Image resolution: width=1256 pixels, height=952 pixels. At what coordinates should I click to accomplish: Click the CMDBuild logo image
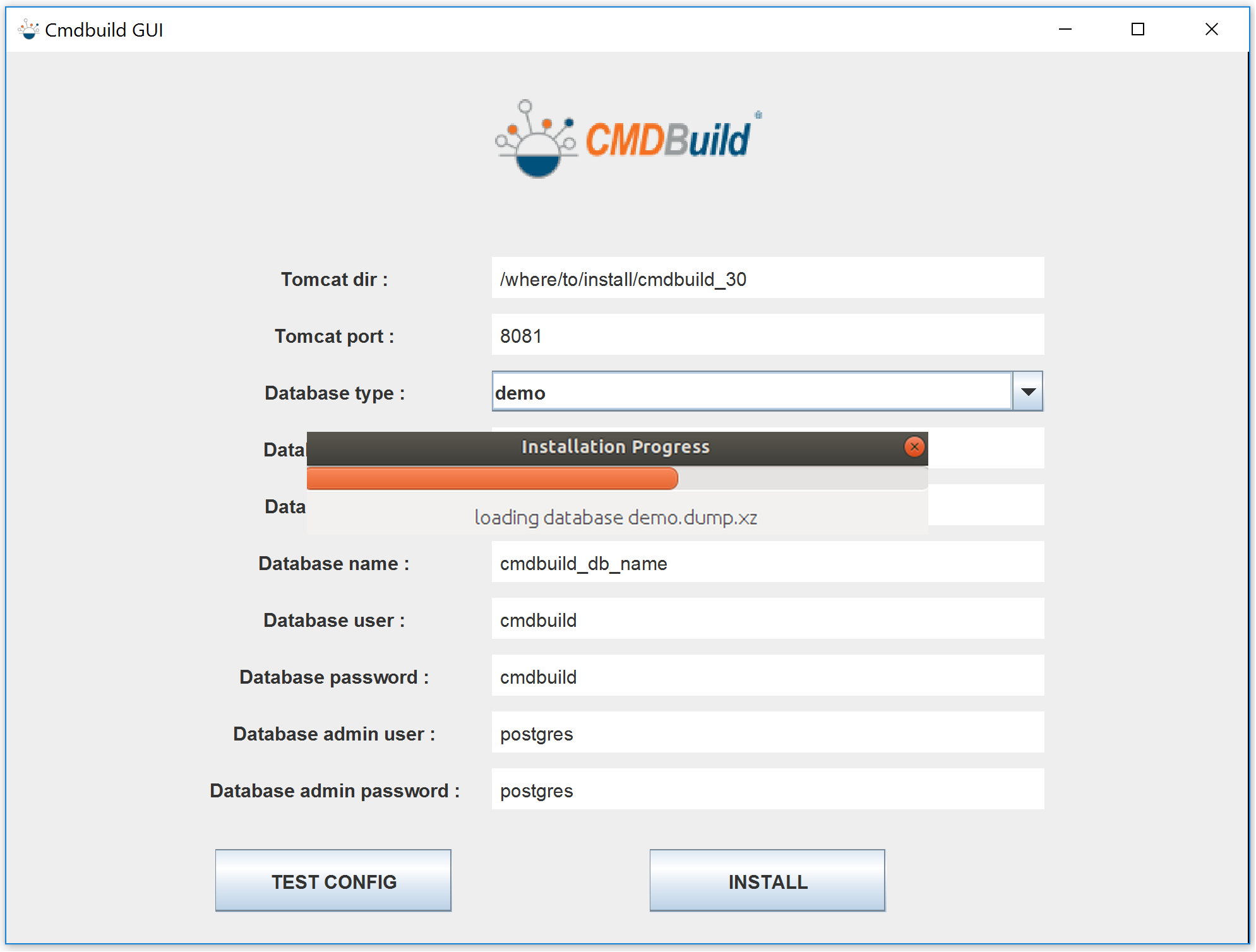click(x=627, y=139)
